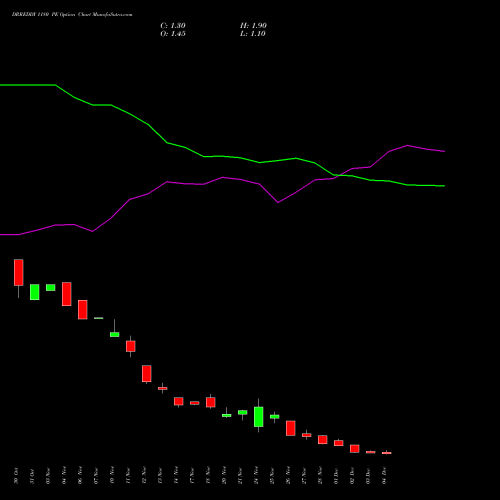Select the "04 Dec" date axis label

click(384, 475)
